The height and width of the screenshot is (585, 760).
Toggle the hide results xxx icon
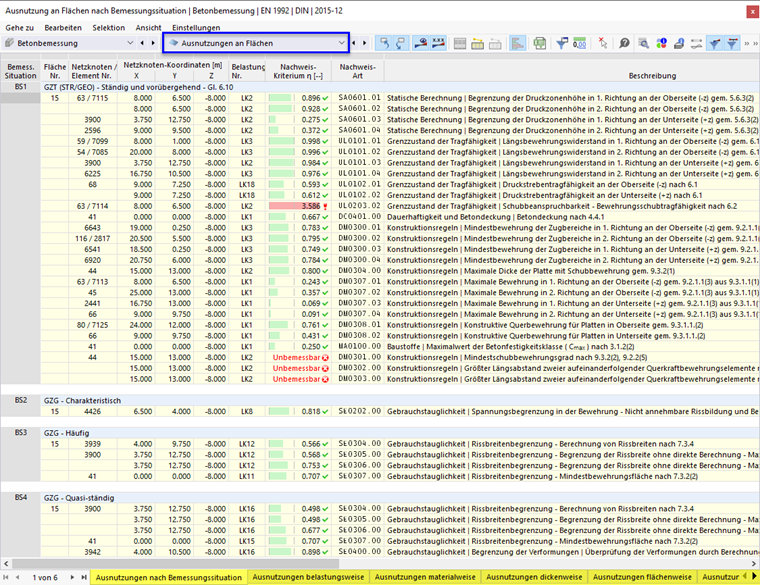click(x=438, y=43)
